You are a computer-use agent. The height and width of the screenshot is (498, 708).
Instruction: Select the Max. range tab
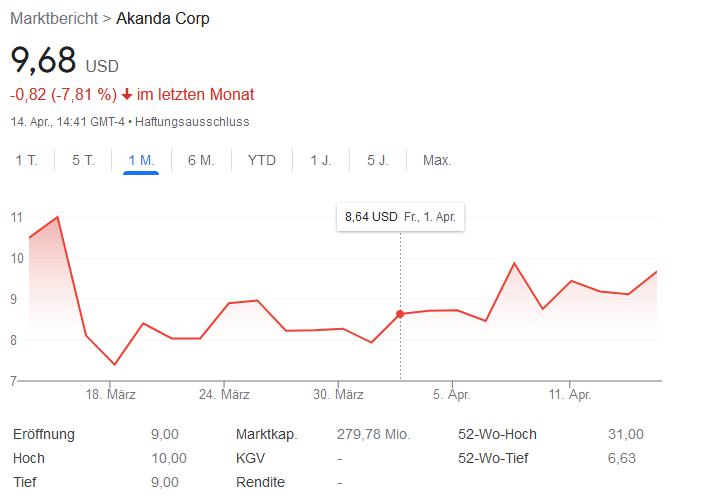437,160
